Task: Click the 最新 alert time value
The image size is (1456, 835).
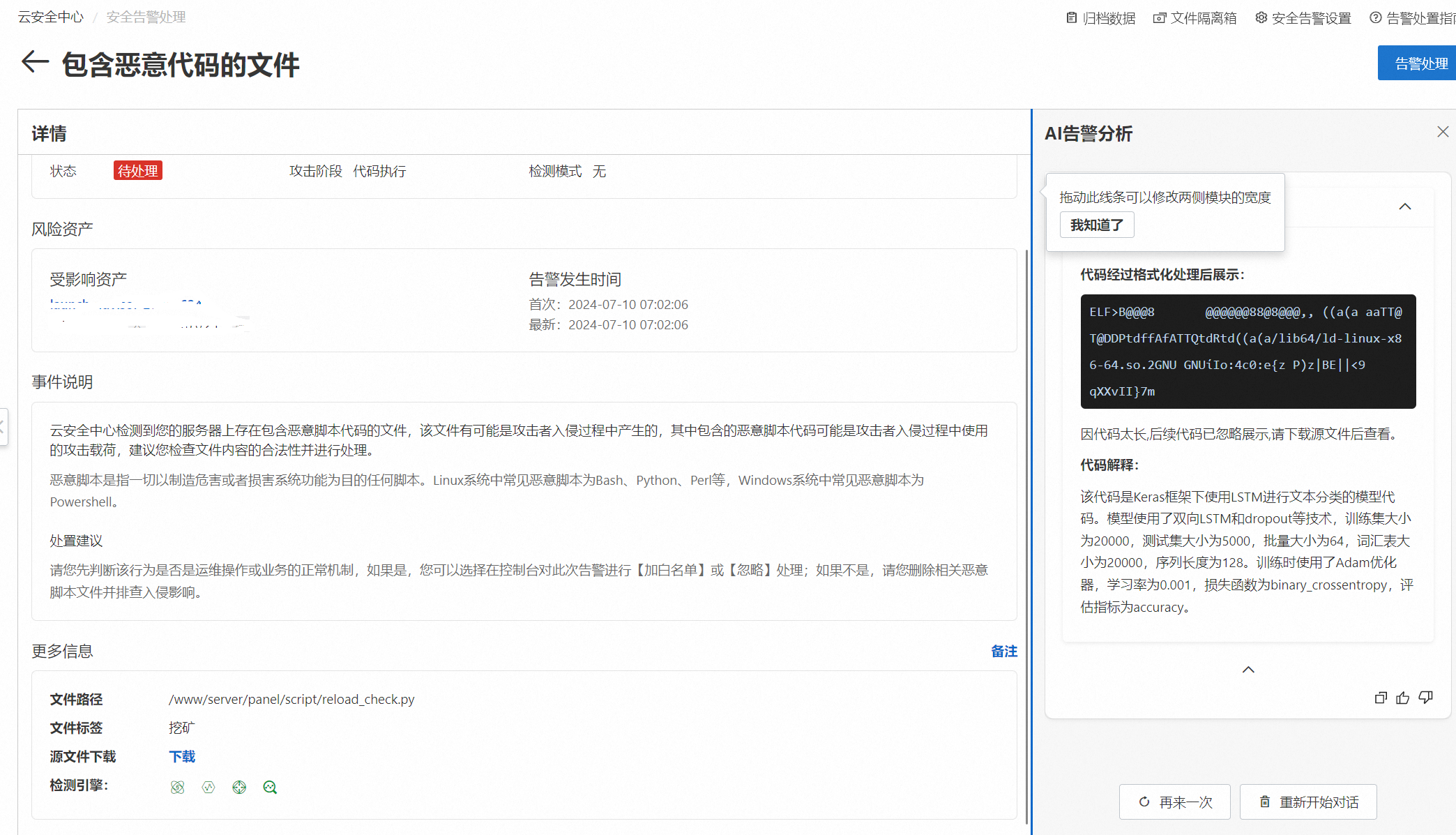Action: (x=628, y=325)
